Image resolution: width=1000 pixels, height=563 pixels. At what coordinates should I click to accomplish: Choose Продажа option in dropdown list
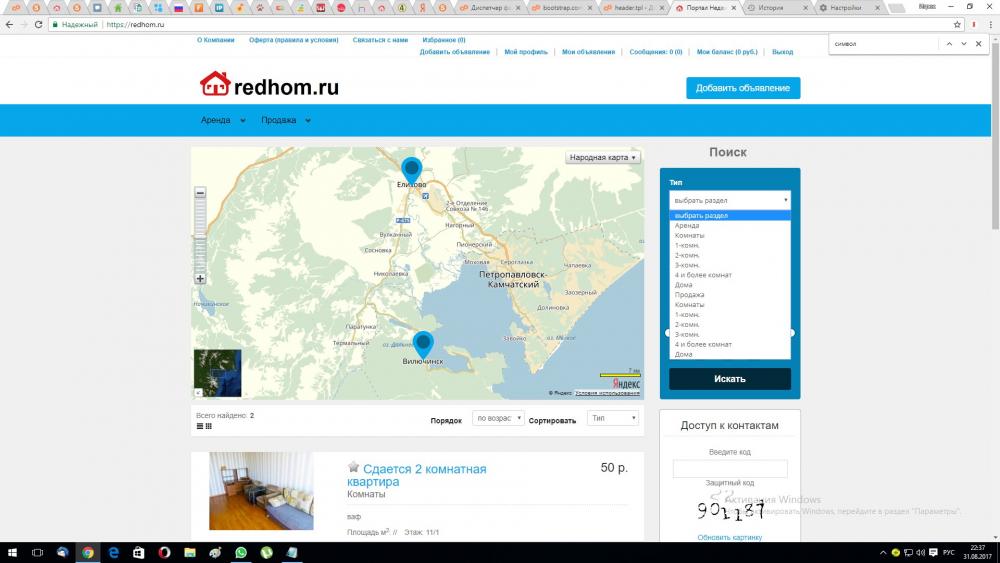730,295
